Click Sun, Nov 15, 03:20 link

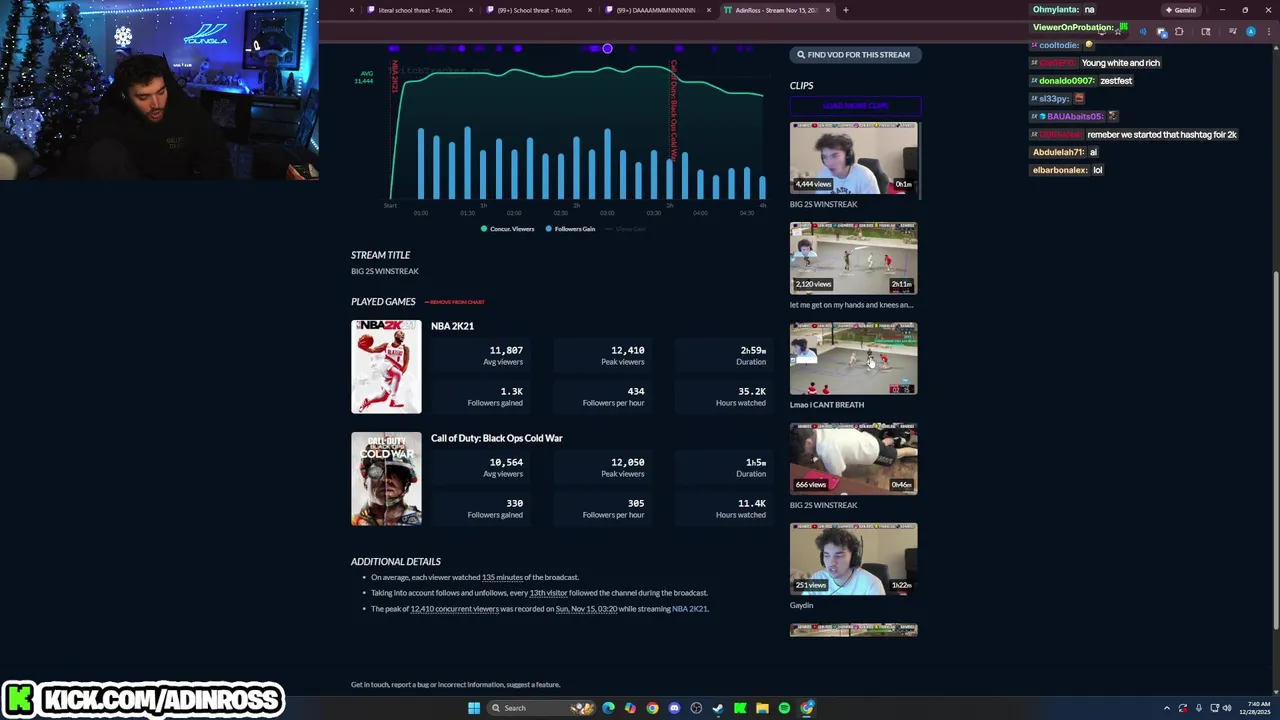[586, 609]
